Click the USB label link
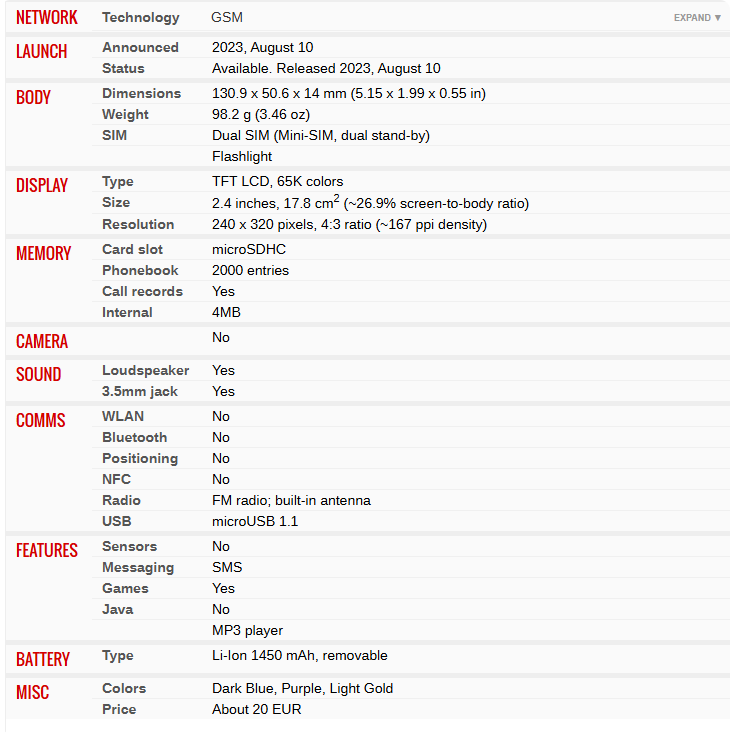The width and height of the screenshot is (730, 733). (x=116, y=521)
